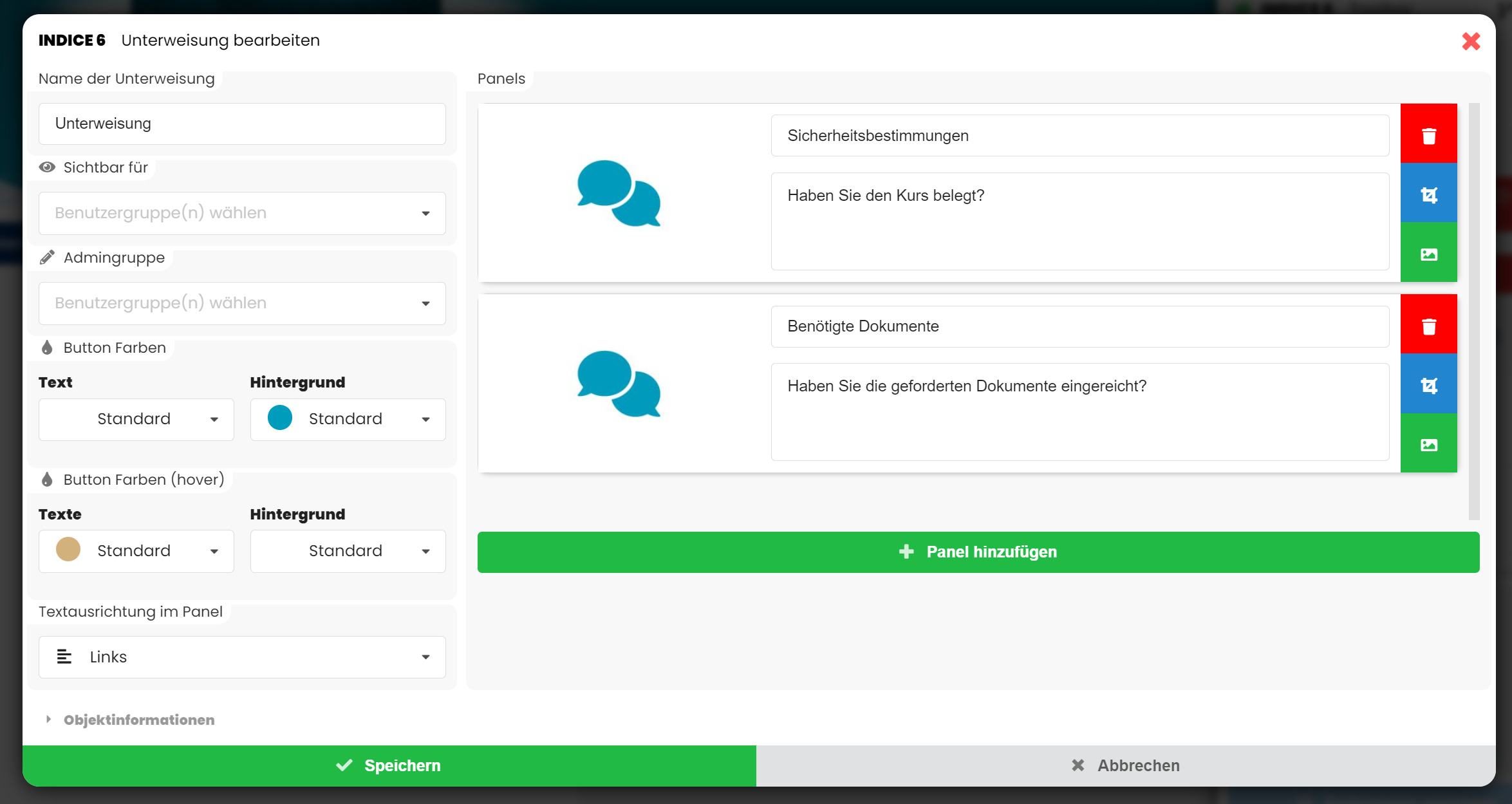The width and height of the screenshot is (1512, 804).
Task: Open tan hover Texte color picker
Action: 136,551
